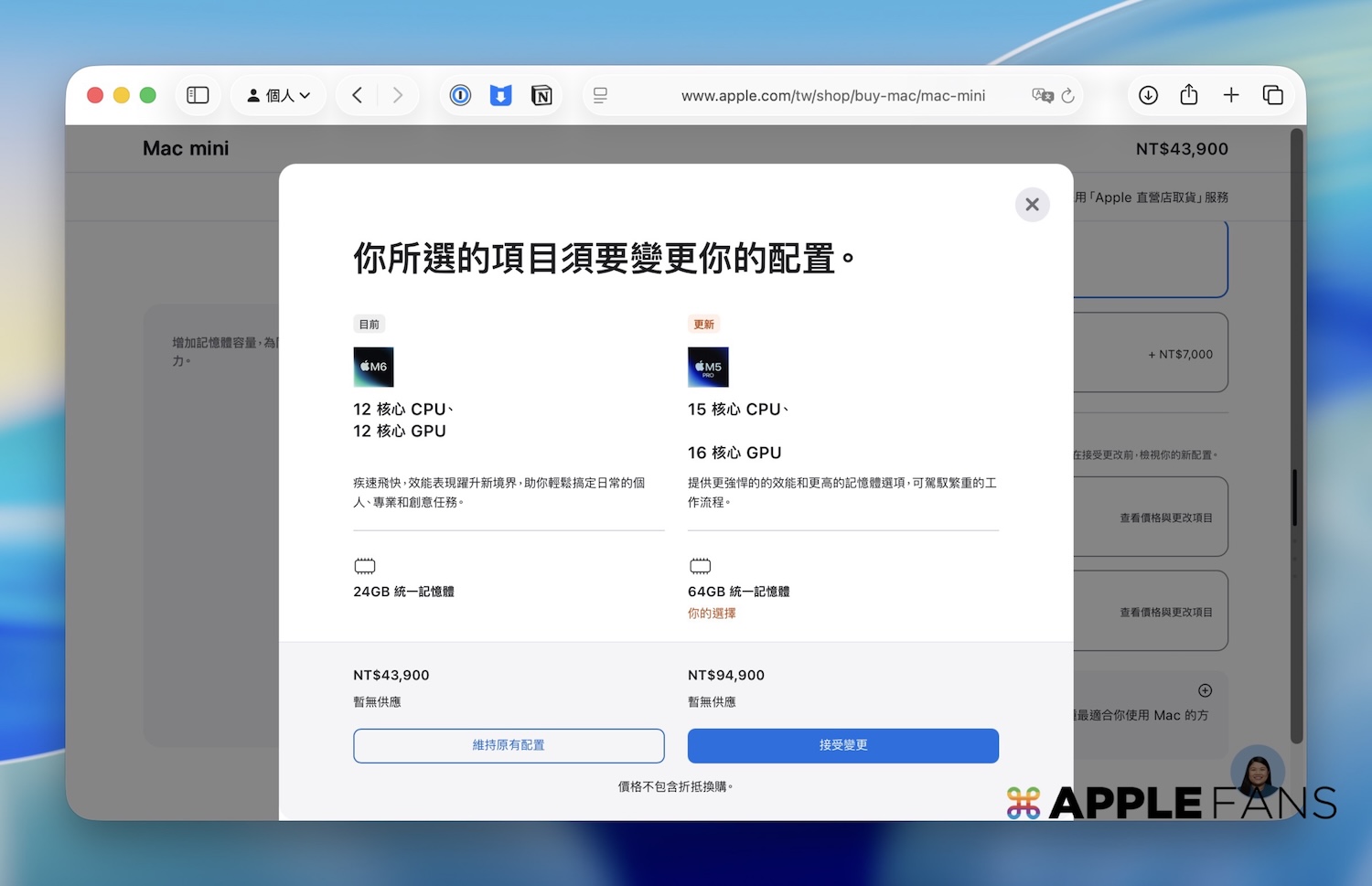Click the 維持原有配置 button
This screenshot has width=1372, height=886.
click(509, 745)
